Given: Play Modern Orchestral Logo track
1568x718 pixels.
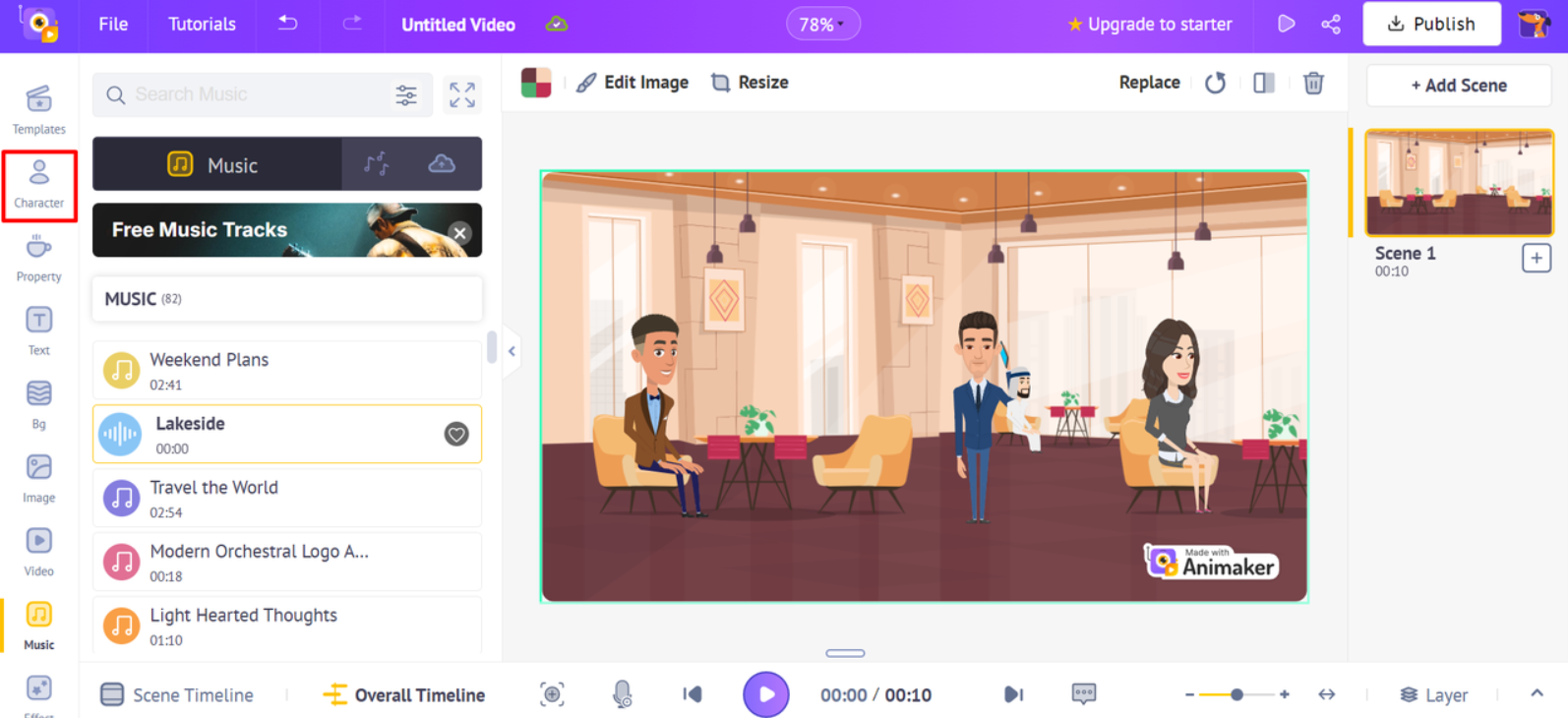Looking at the screenshot, I should pyautogui.click(x=122, y=563).
